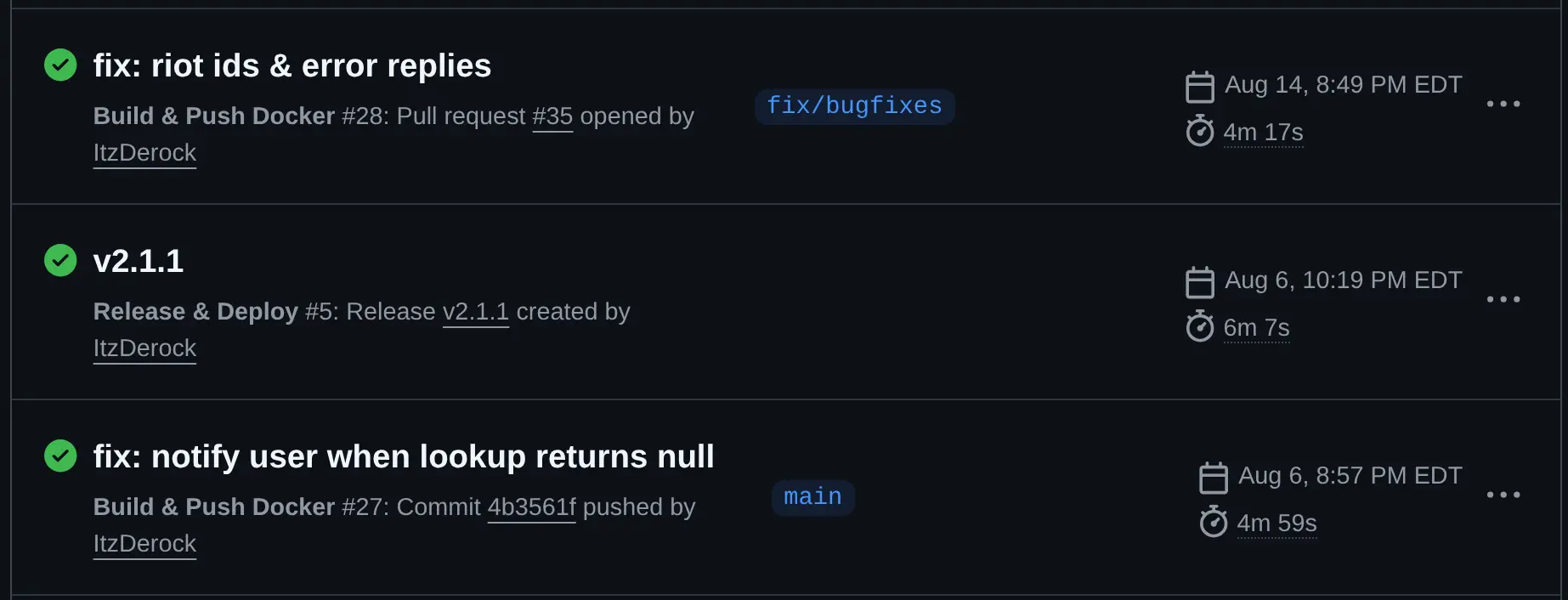Open the kebab menu on the v2.1.1 run
Screen dimensions: 1568x600
1504,299
